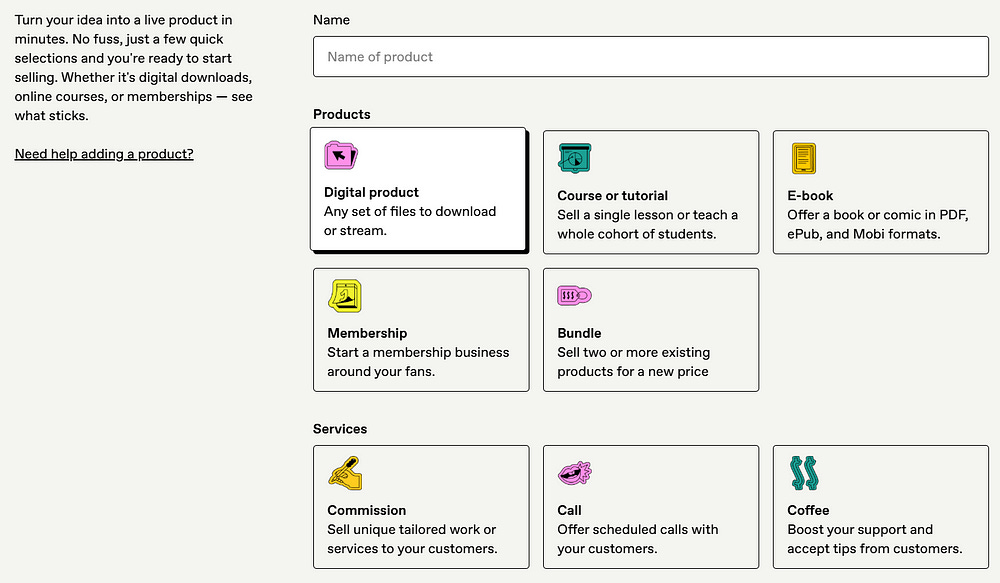This screenshot has height=583, width=1000.
Task: Pick the Commission service option
Action: tap(421, 507)
